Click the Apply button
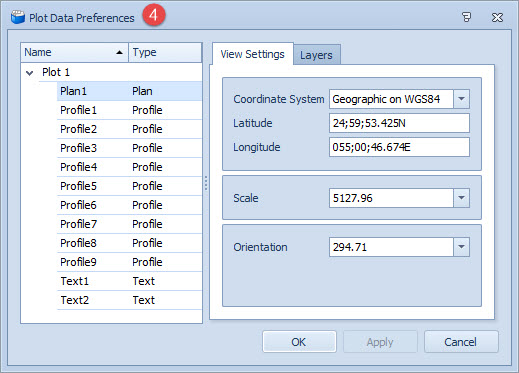 (x=380, y=342)
